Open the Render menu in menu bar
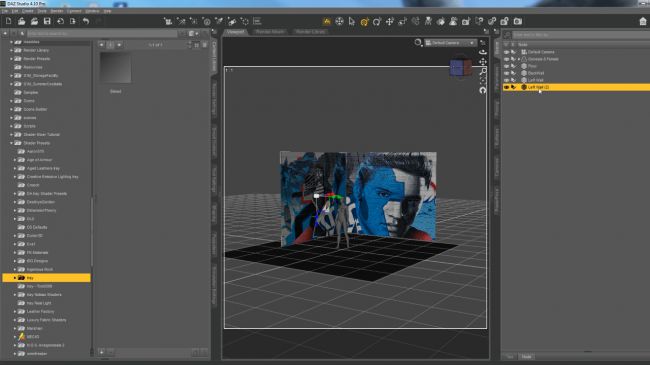The image size is (650, 365). (56, 11)
